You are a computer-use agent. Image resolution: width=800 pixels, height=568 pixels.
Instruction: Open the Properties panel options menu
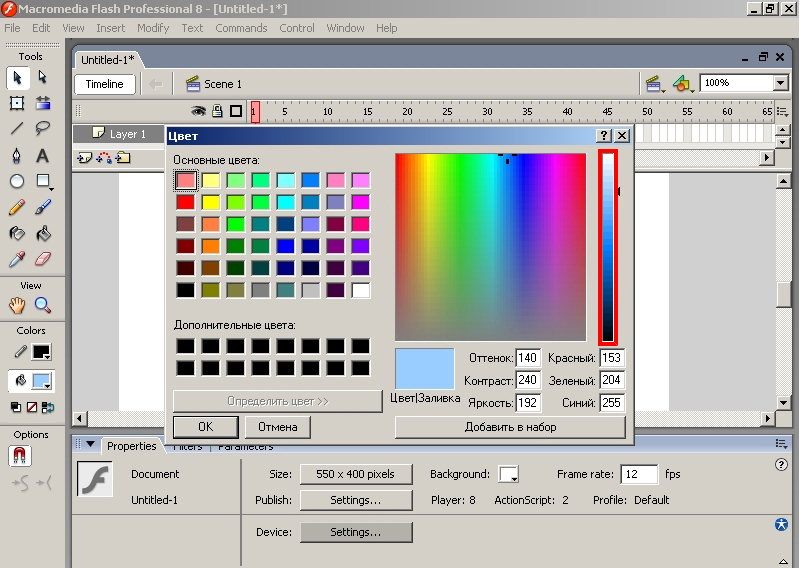pos(781,444)
